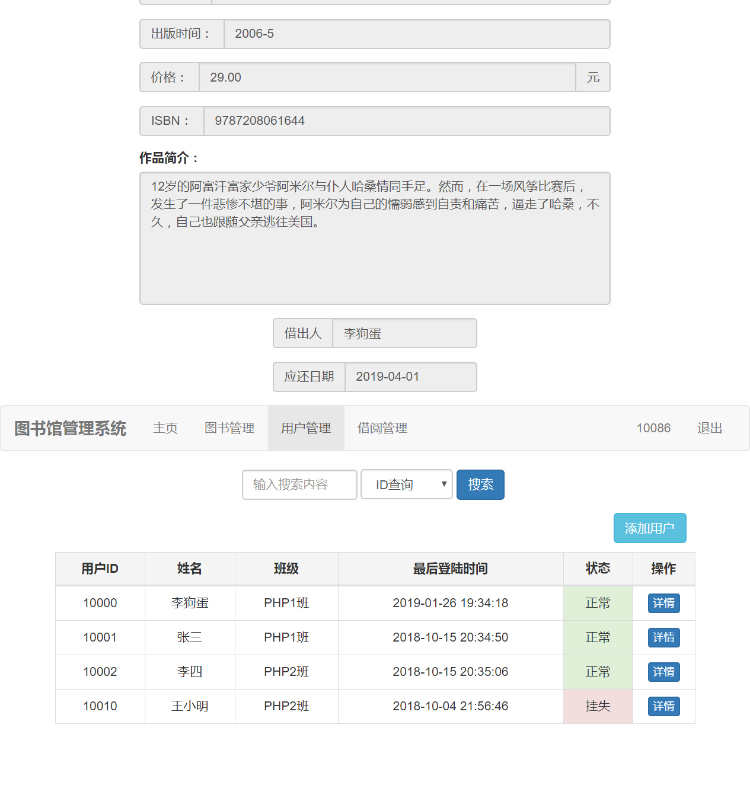The width and height of the screenshot is (750, 800).
Task: Click the 正常 status cell for 张三
Action: (x=598, y=637)
